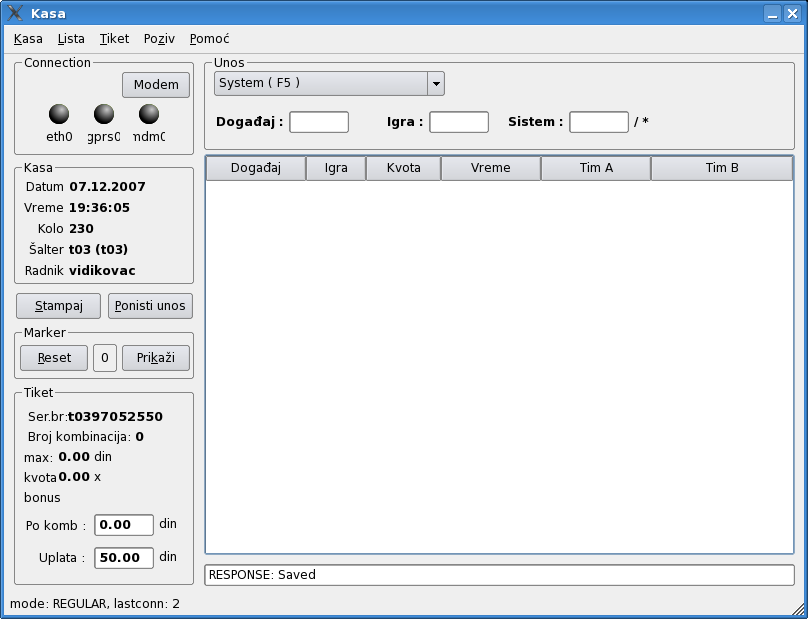Click the gprs0 connection status indicator
Image resolution: width=808 pixels, height=619 pixels.
[104, 114]
